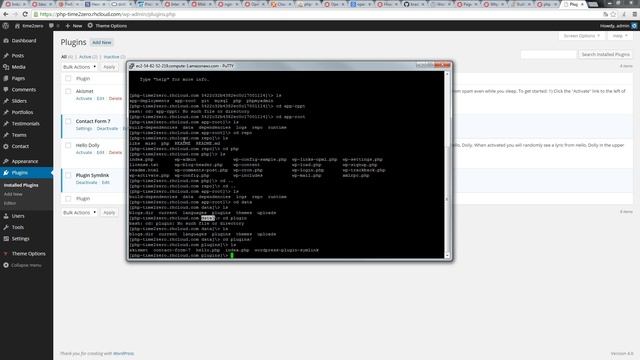Open Testimonials in the sidebar
Image resolution: width=640 pixels, height=360 pixels.
coord(25,124)
